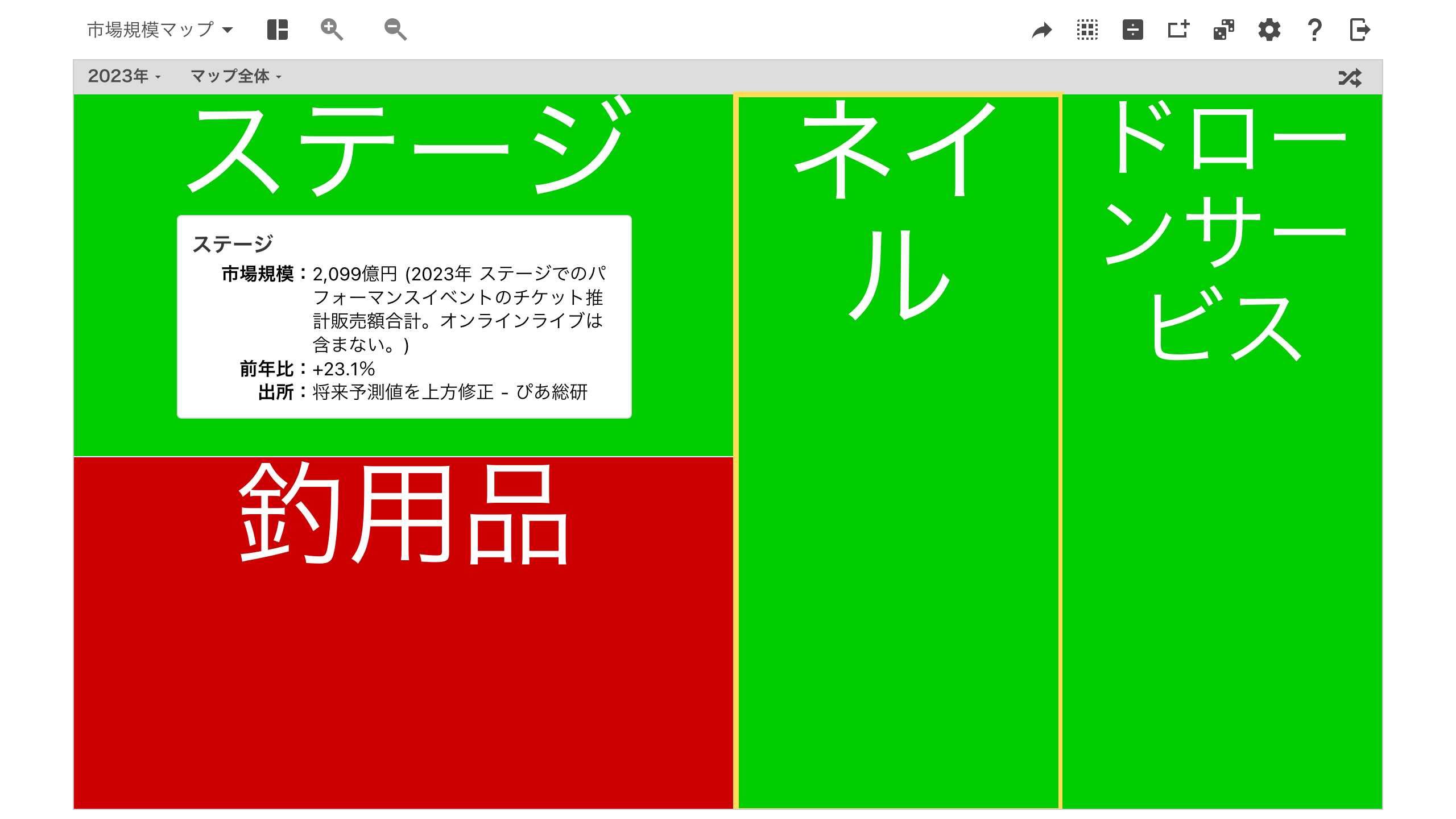Click the dice icon

click(x=1224, y=30)
